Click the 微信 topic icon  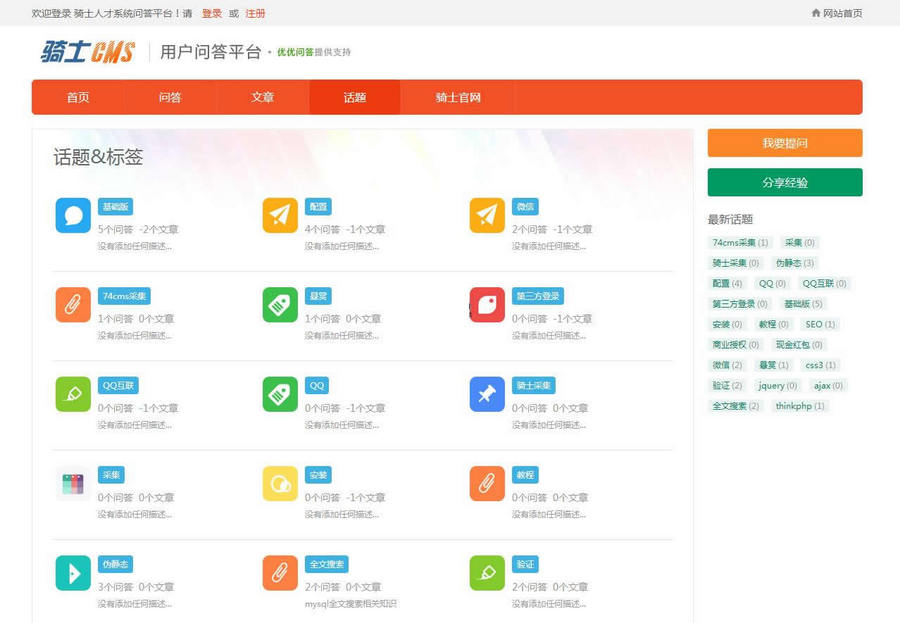click(x=486, y=214)
